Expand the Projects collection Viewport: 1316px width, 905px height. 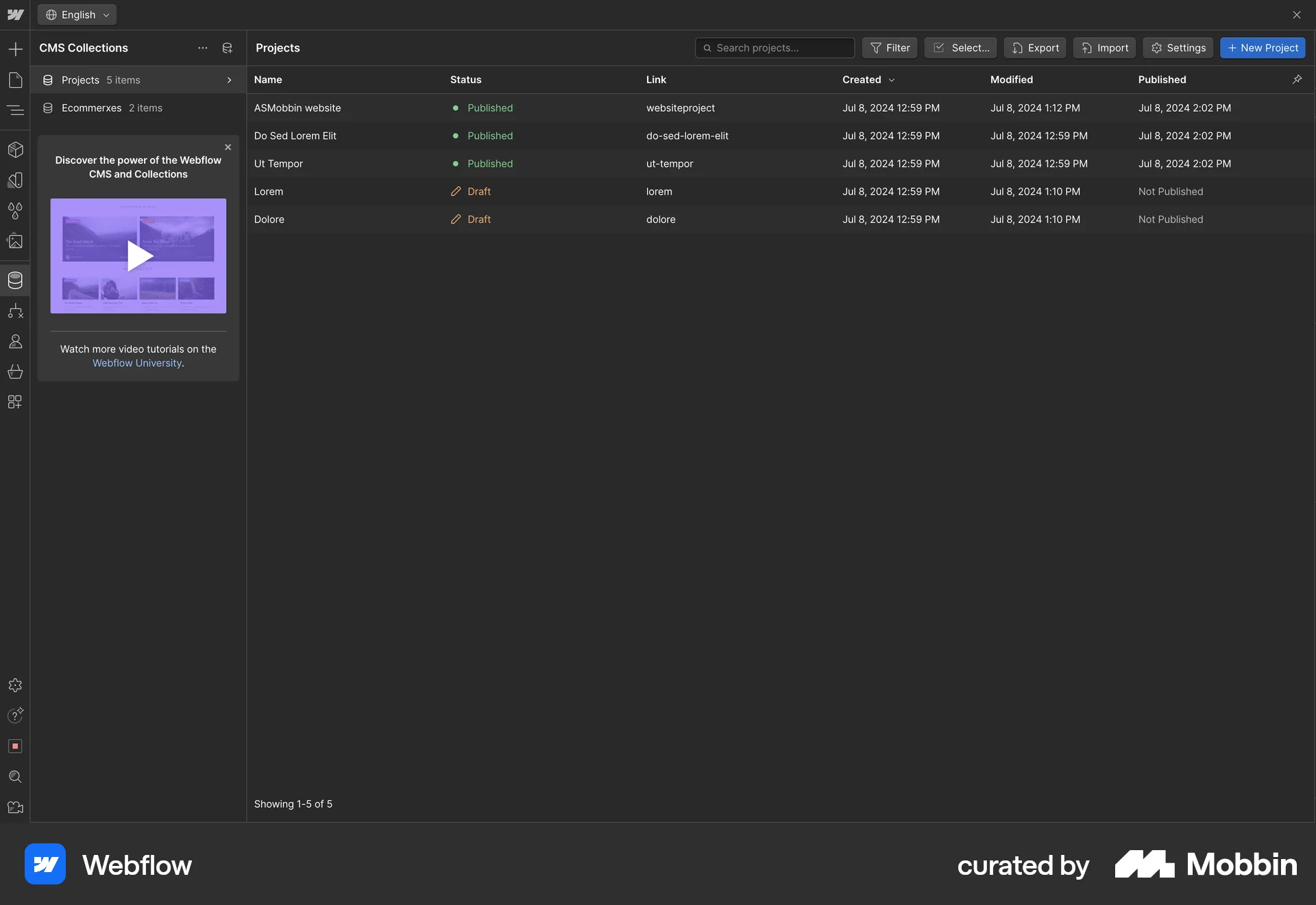point(230,80)
